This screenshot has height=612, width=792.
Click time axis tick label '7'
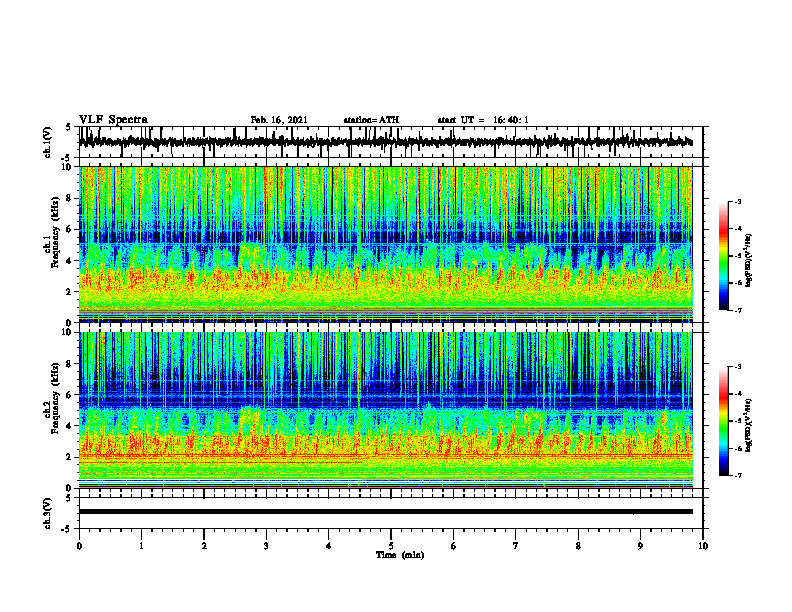point(516,546)
